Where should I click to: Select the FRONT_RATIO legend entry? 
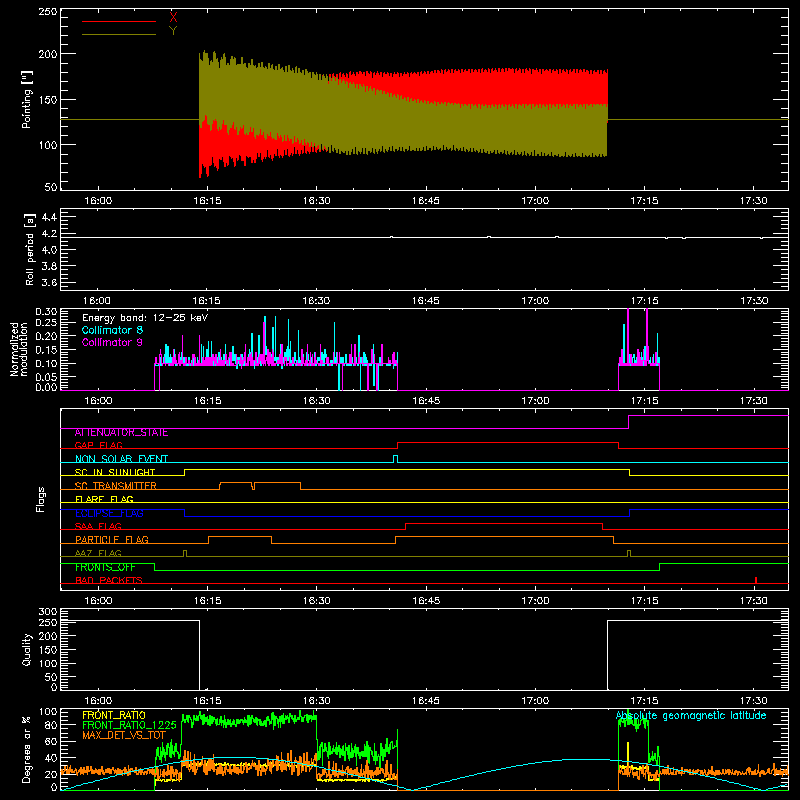click(114, 716)
